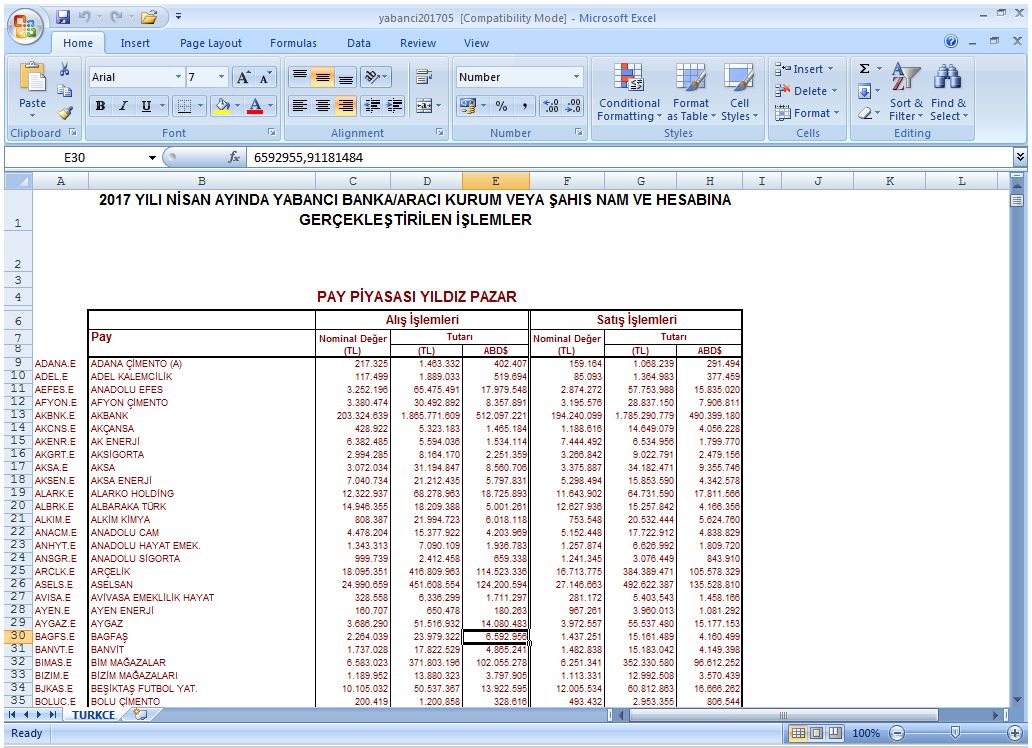The width and height of the screenshot is (1032, 748).
Task: Open the Name Box dropdown arrow
Action: tap(152, 158)
